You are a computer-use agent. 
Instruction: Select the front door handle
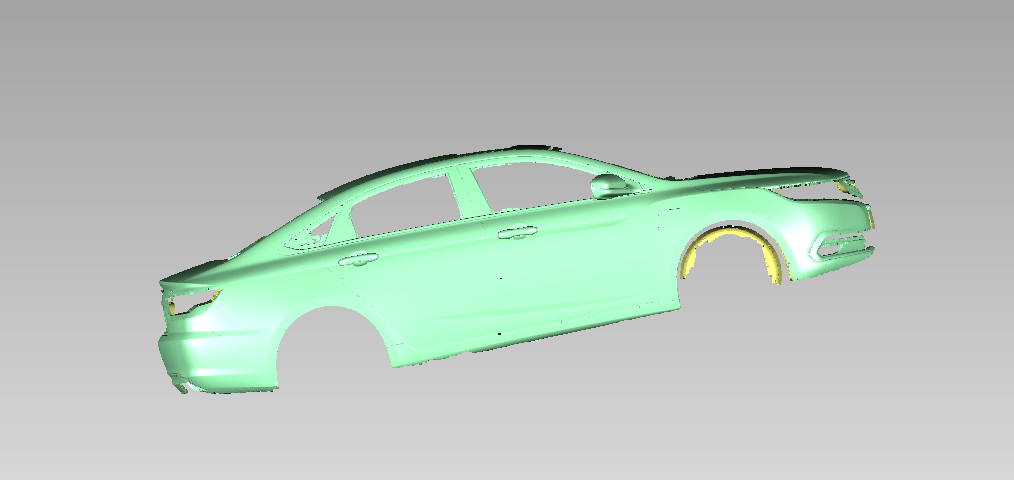click(516, 233)
